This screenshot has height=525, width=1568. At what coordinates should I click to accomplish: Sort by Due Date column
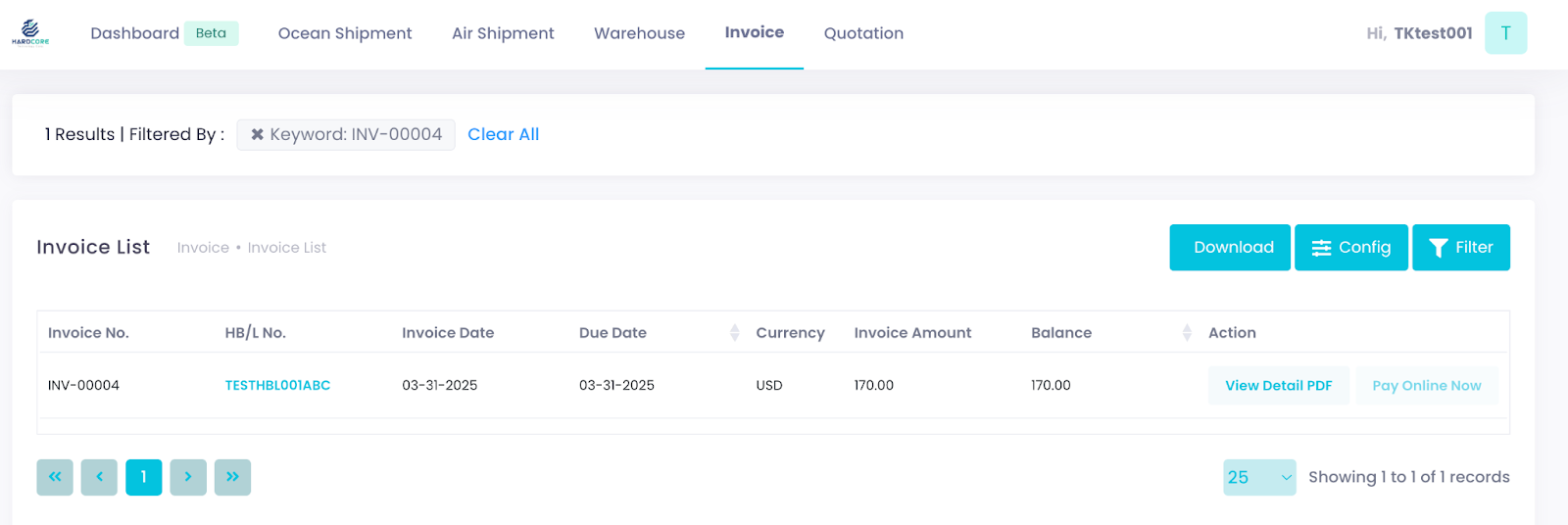click(734, 333)
